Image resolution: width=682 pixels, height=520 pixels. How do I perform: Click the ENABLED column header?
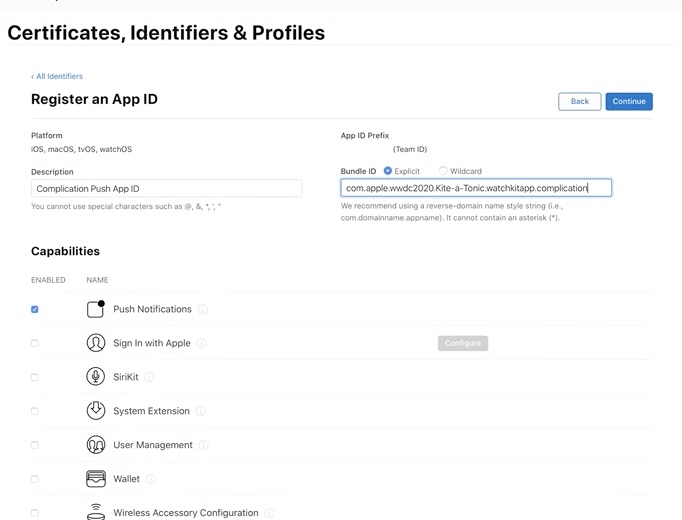(x=48, y=280)
